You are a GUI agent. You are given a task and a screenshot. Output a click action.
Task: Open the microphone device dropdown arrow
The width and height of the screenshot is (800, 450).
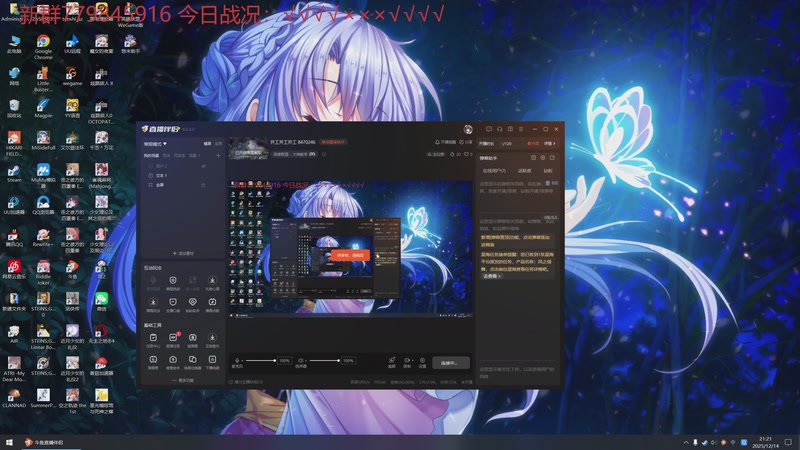click(x=242, y=361)
